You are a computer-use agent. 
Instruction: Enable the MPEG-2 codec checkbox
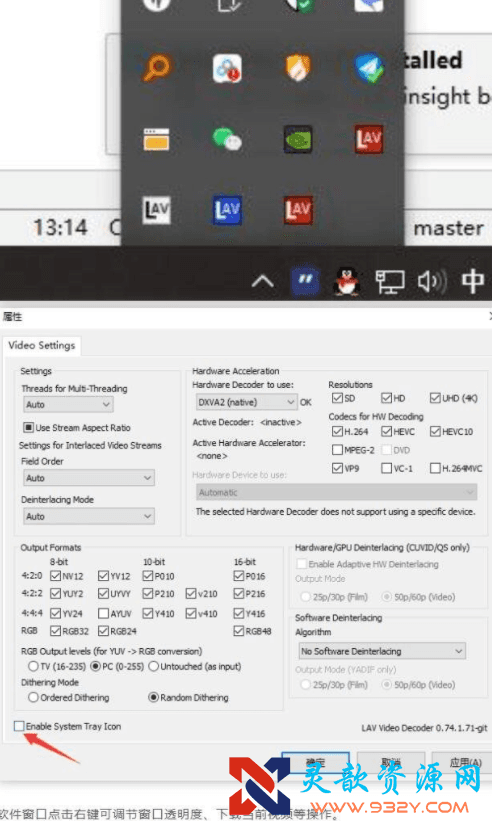[x=337, y=450]
